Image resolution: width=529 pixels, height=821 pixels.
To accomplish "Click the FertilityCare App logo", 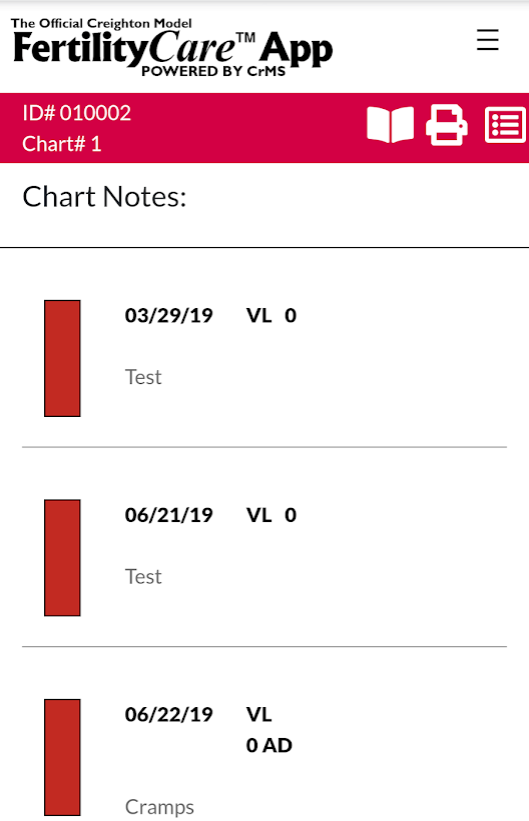I will (x=172, y=48).
